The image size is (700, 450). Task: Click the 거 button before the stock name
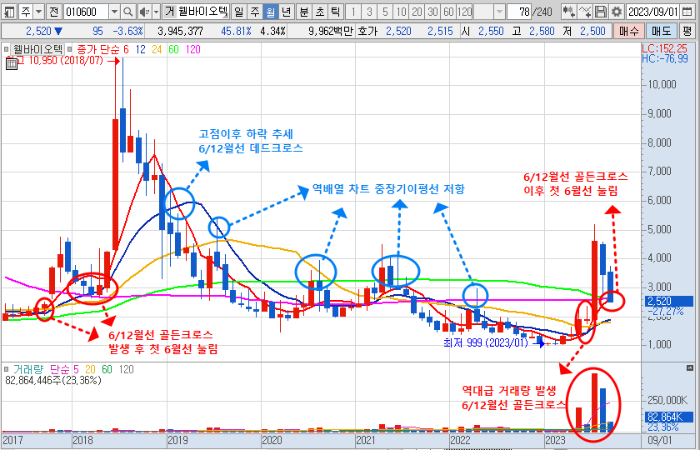click(x=170, y=12)
